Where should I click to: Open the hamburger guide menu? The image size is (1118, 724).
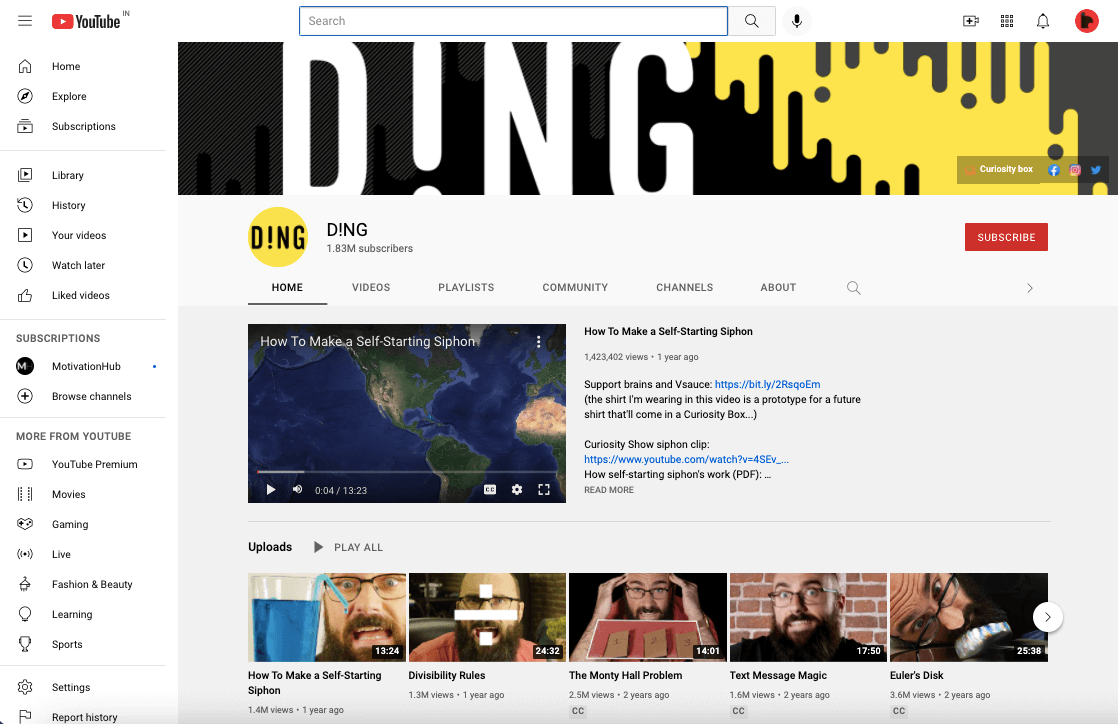pyautogui.click(x=25, y=21)
